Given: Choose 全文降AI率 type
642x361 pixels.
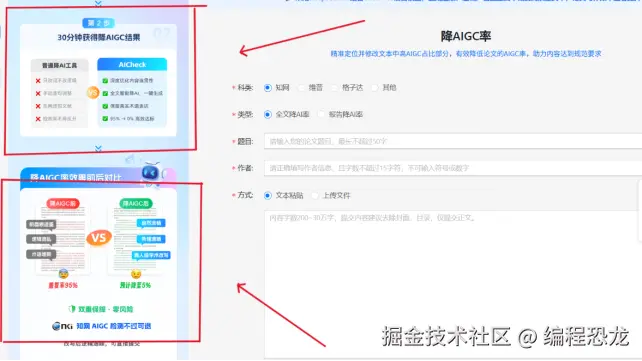Looking at the screenshot, I should pos(268,115).
